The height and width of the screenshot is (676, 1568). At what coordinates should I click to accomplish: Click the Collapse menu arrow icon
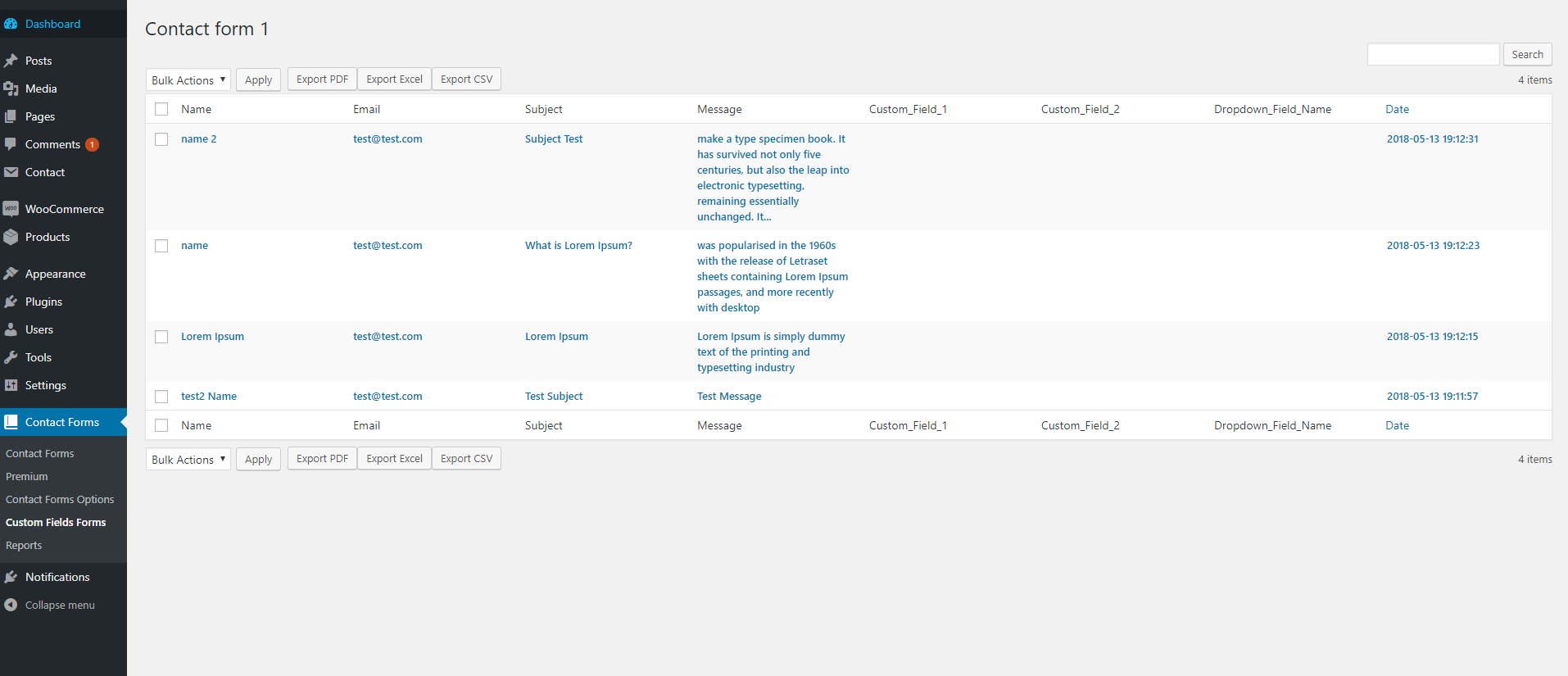11,605
